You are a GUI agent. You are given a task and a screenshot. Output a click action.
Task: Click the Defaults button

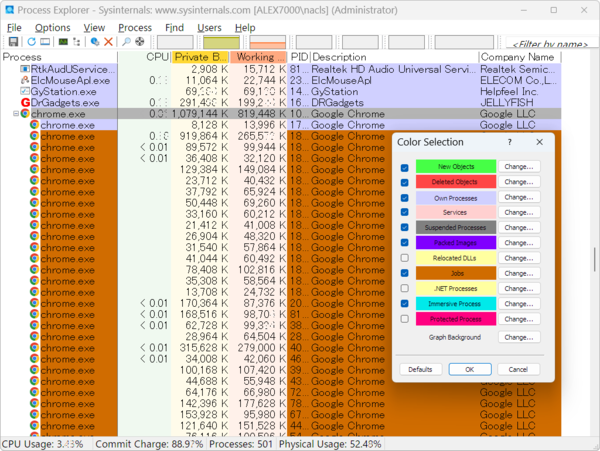420,369
